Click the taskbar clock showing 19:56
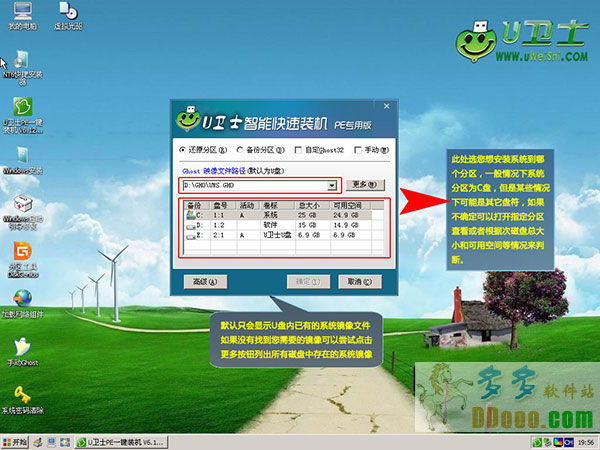This screenshot has width=600, height=450. 586,443
